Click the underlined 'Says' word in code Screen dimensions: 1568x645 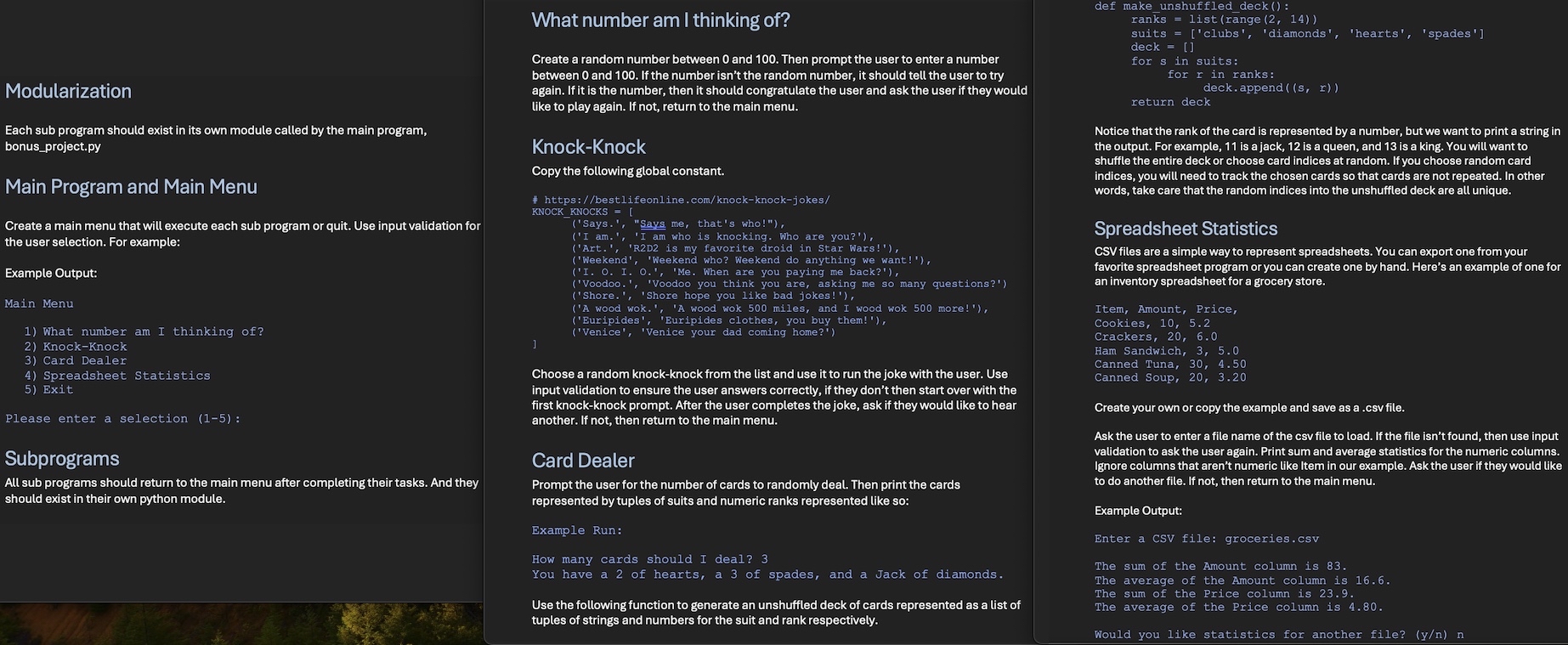click(653, 224)
